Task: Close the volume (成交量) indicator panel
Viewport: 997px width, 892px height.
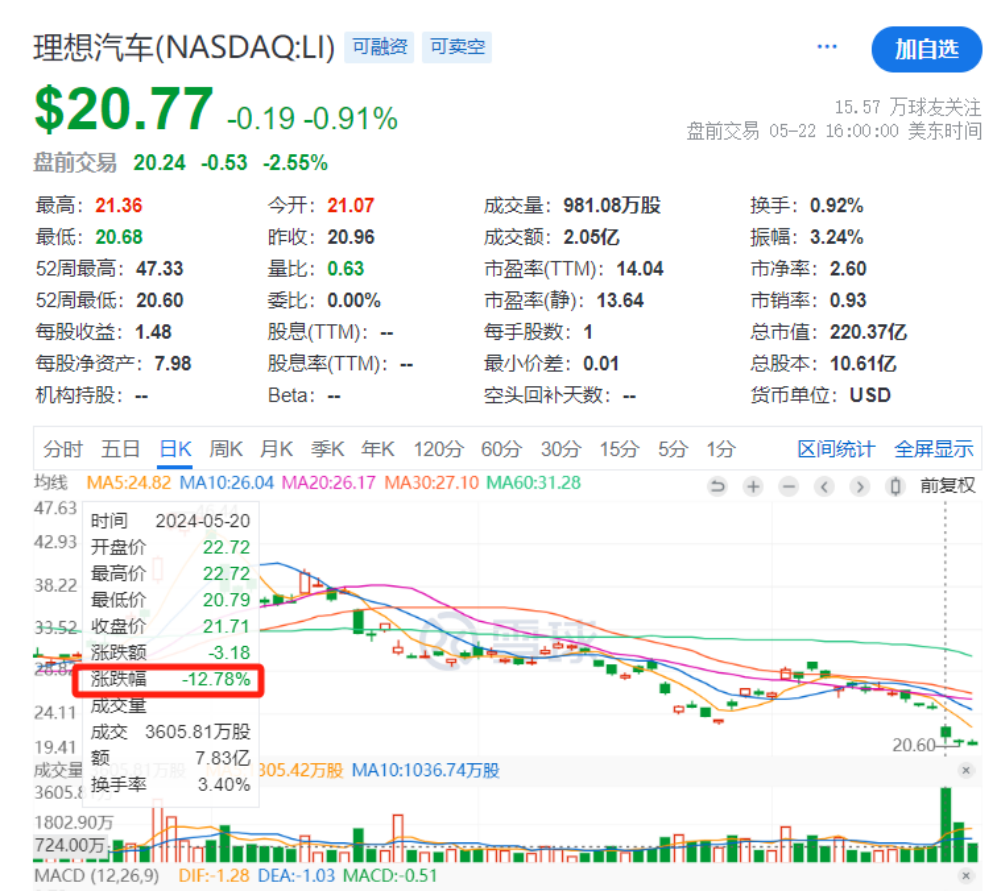Action: click(x=966, y=770)
